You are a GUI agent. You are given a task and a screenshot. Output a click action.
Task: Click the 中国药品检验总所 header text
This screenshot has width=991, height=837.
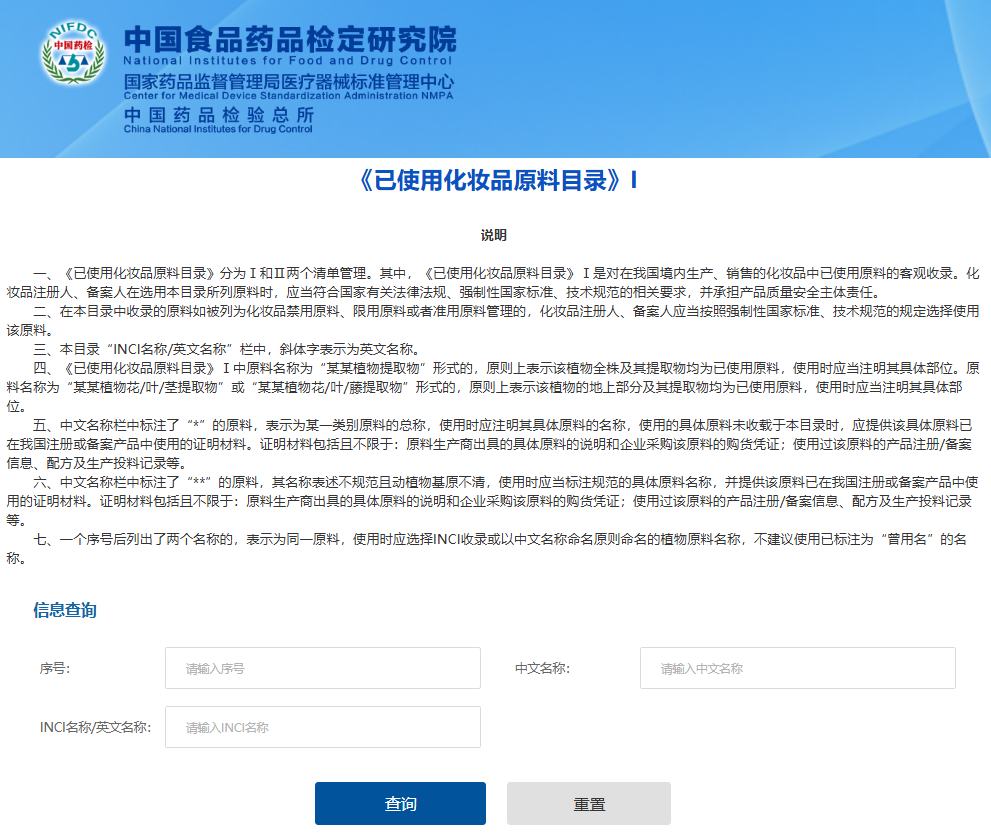coord(219,115)
